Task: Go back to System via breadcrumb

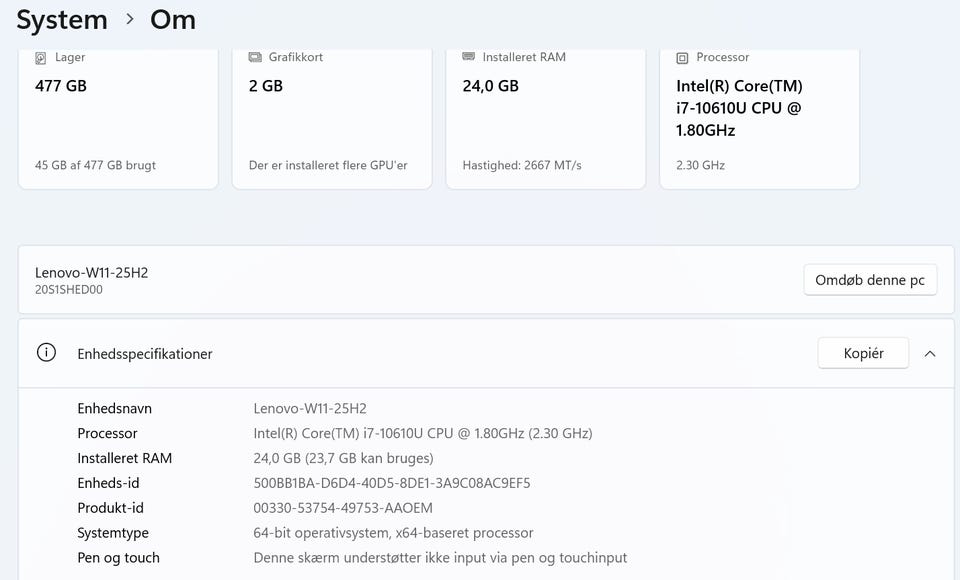Action: [62, 19]
